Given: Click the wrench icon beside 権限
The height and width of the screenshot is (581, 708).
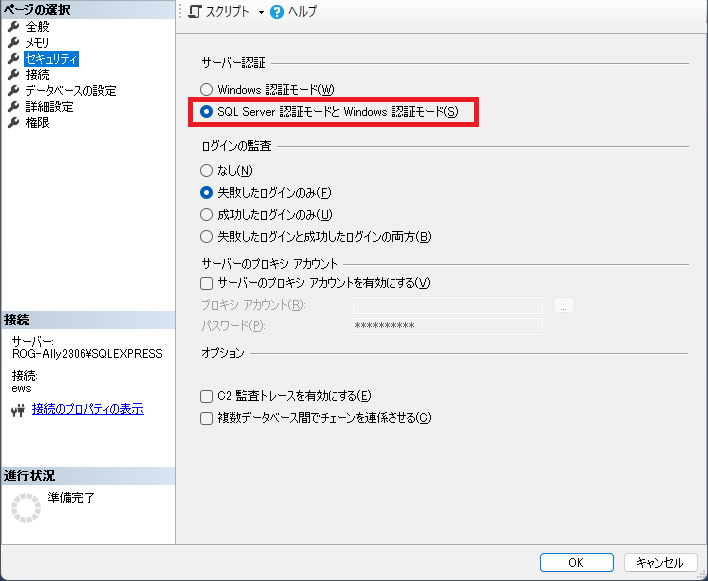Looking at the screenshot, I should pyautogui.click(x=14, y=122).
